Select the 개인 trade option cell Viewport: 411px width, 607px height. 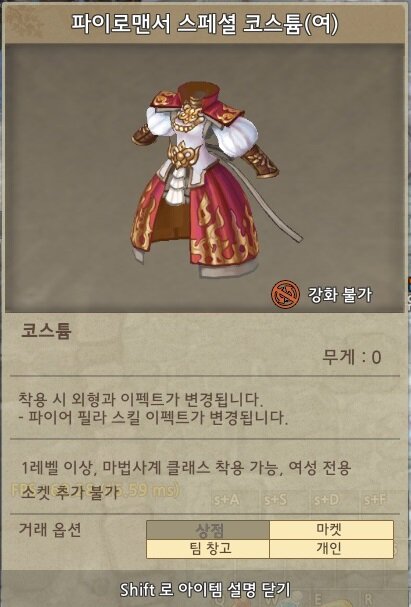pos(332,548)
